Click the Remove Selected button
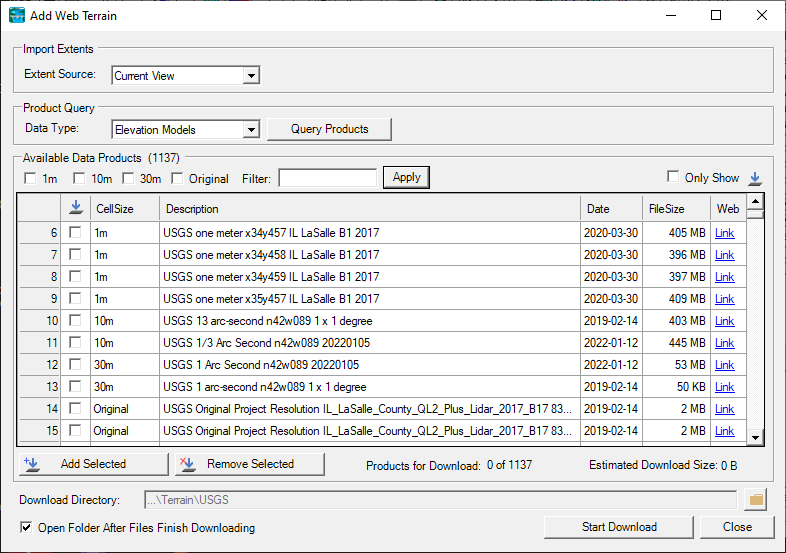786x553 pixels. (x=249, y=464)
